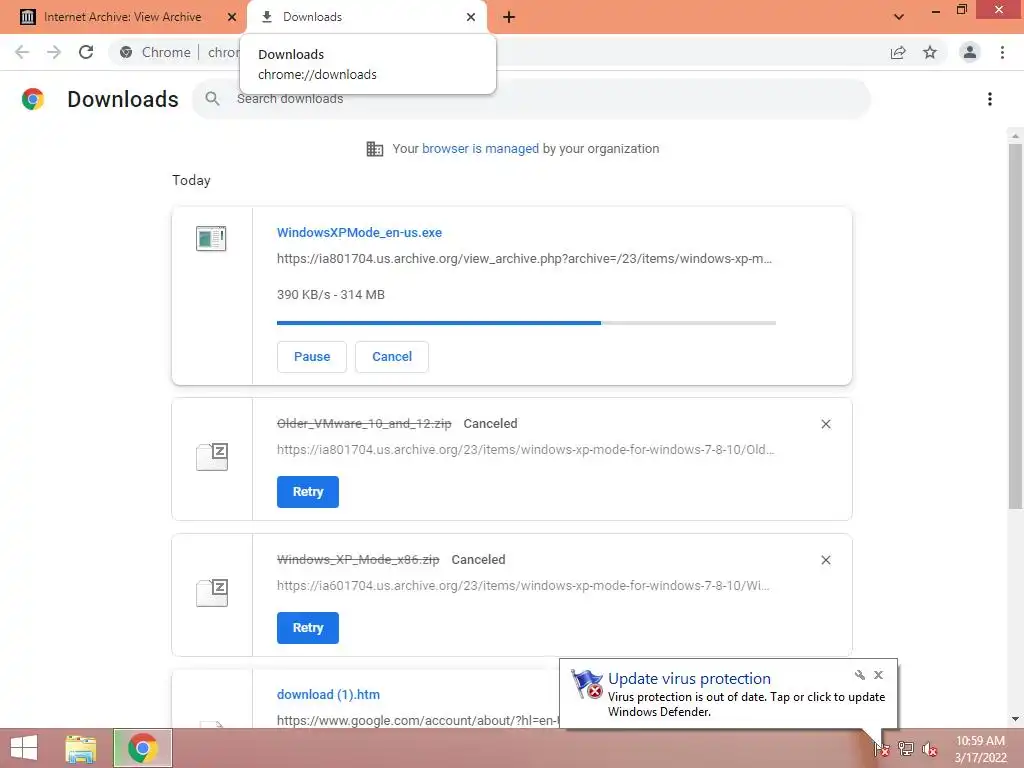Click the WindowsXPMode exe file icon
The height and width of the screenshot is (768, 1024).
point(211,238)
